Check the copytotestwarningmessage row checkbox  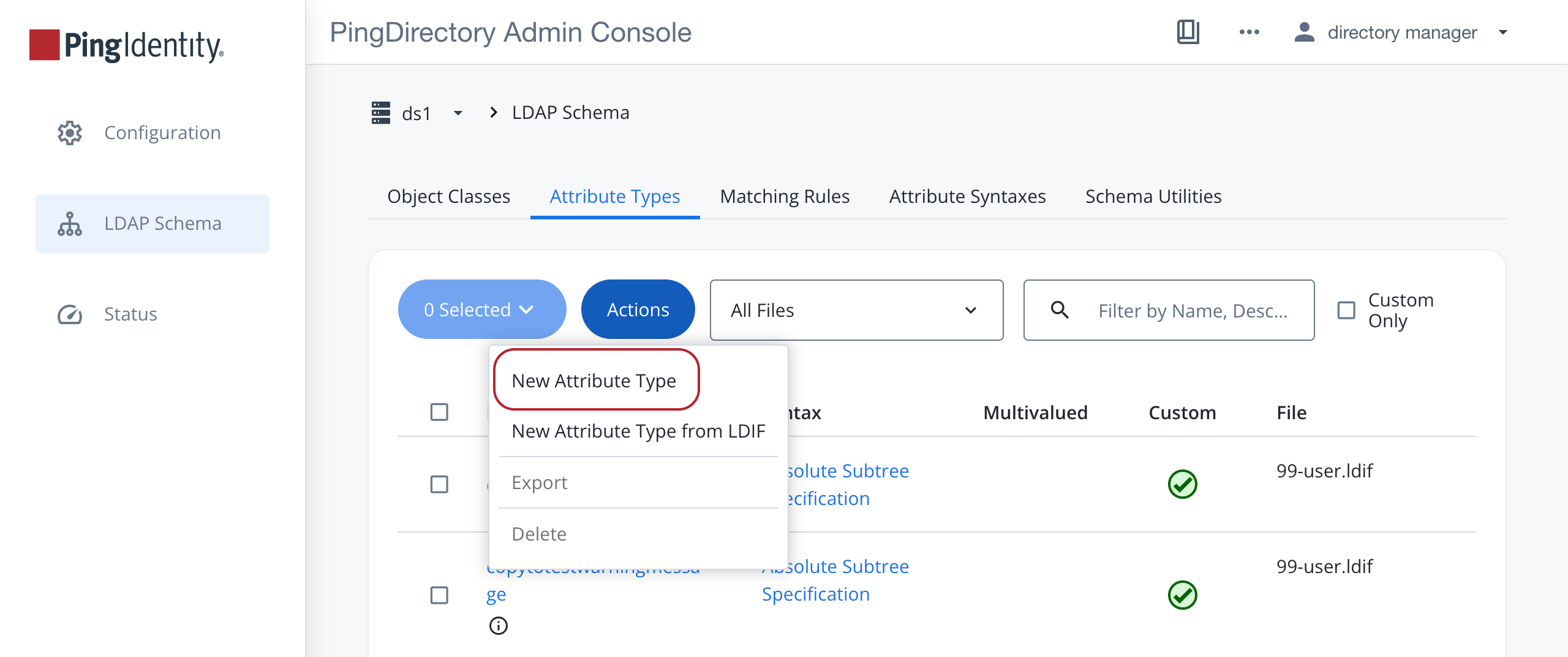click(439, 594)
